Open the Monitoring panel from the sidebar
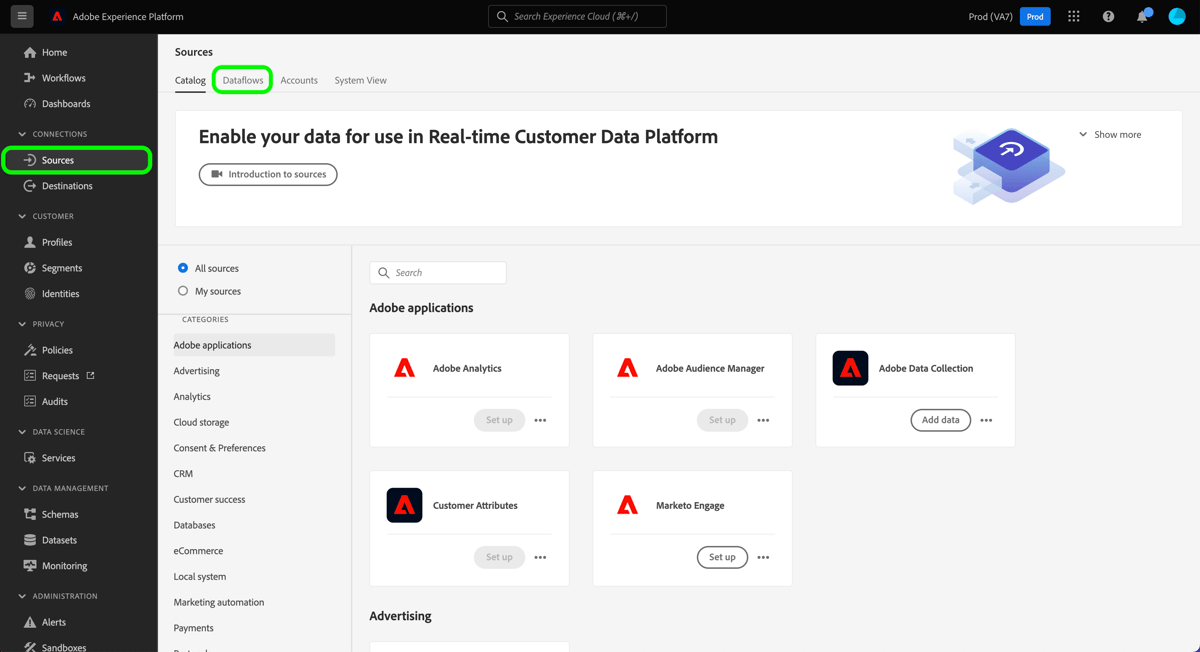 click(65, 565)
